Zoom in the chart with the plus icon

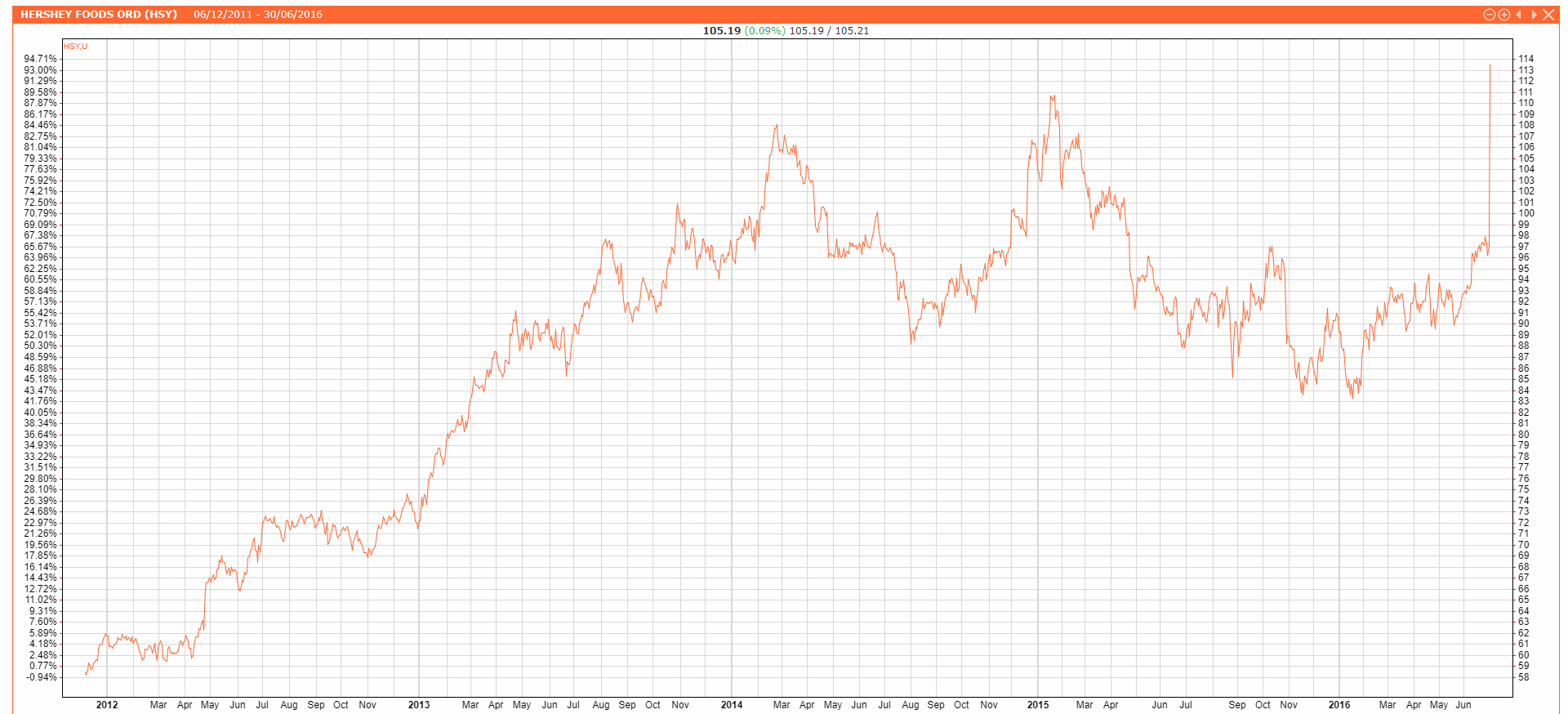(1503, 15)
